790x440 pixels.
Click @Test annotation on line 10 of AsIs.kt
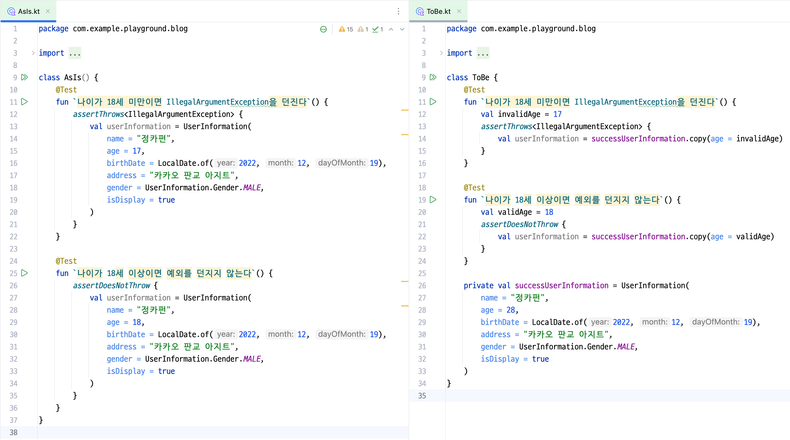pos(66,90)
